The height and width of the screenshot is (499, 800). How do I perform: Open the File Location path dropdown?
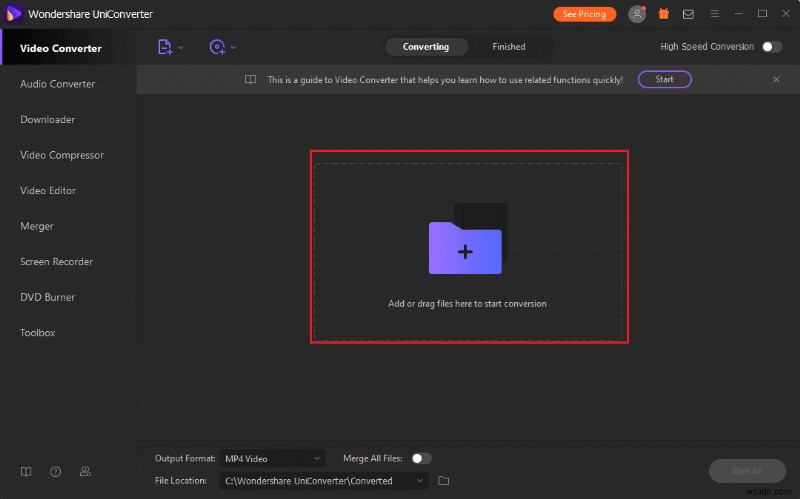point(324,481)
